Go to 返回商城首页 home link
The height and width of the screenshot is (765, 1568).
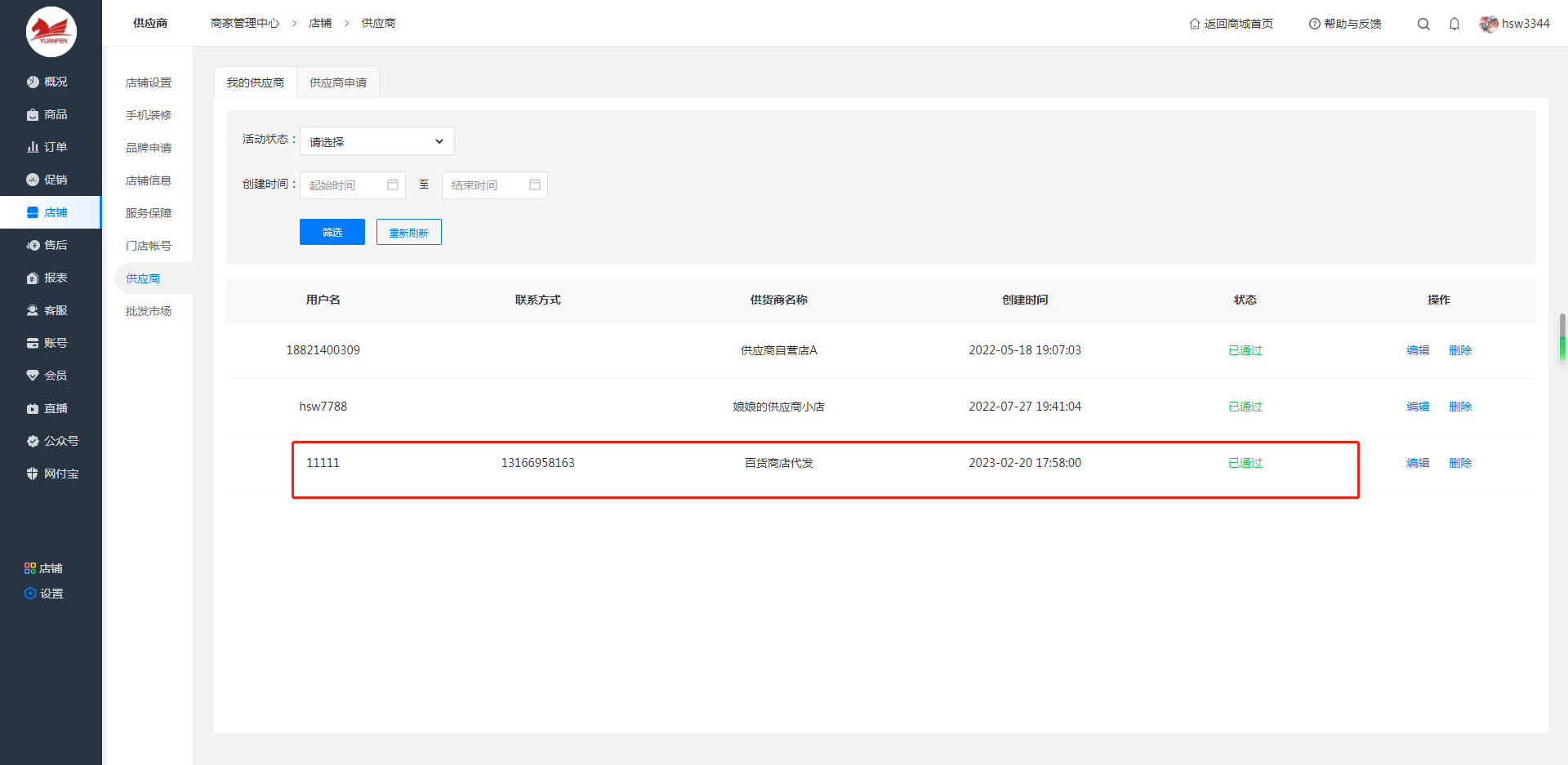click(x=1231, y=24)
